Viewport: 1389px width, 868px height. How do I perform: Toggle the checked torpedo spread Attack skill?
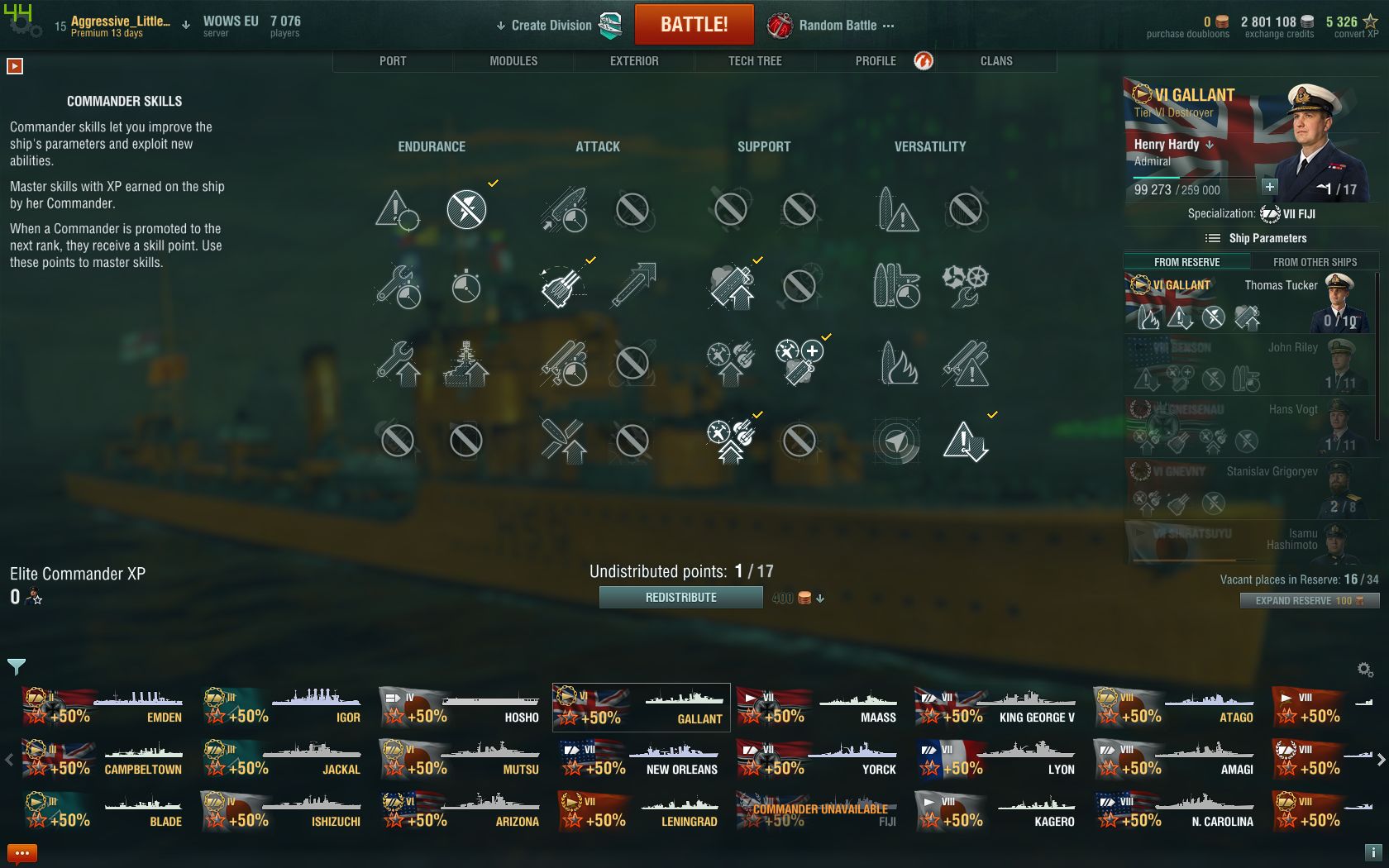pyautogui.click(x=565, y=286)
